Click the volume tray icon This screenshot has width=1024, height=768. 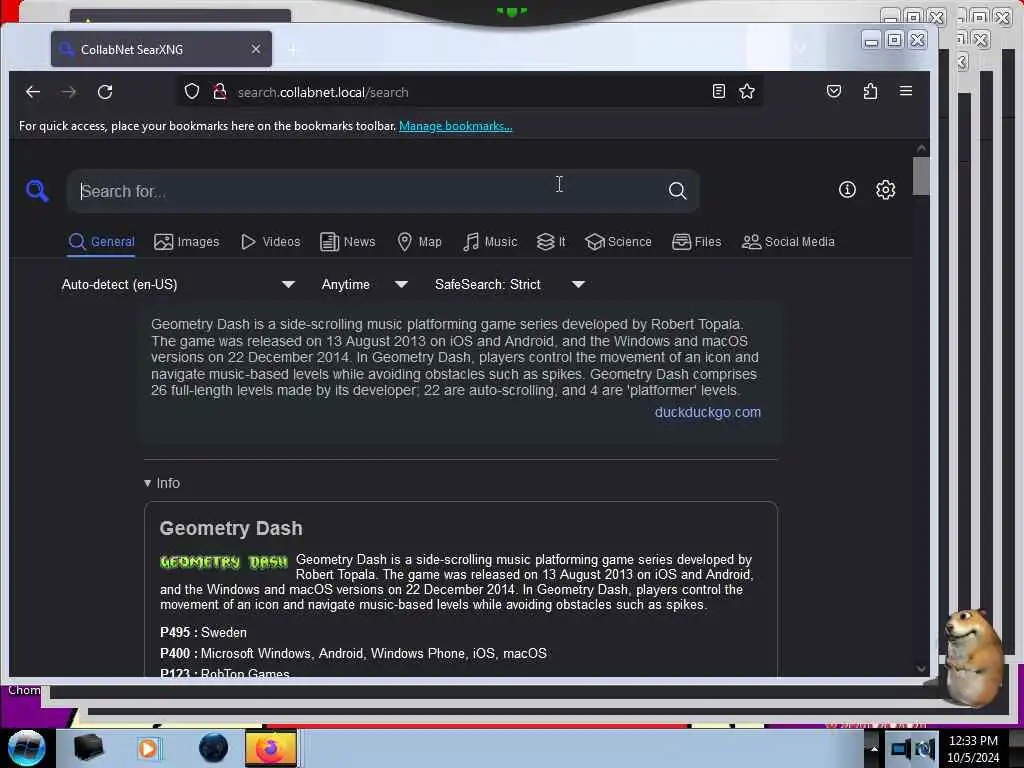tap(924, 749)
